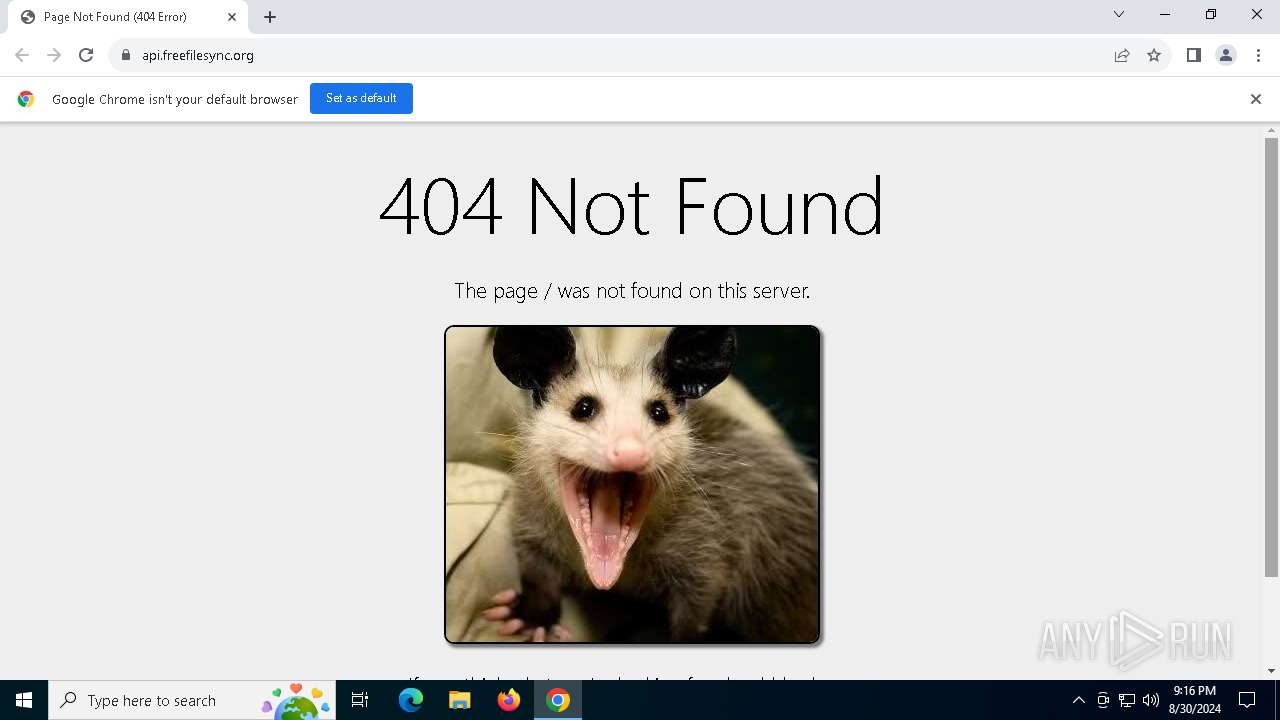Screen dimensions: 1280x720
Task: Click the network tray icon
Action: [1127, 700]
